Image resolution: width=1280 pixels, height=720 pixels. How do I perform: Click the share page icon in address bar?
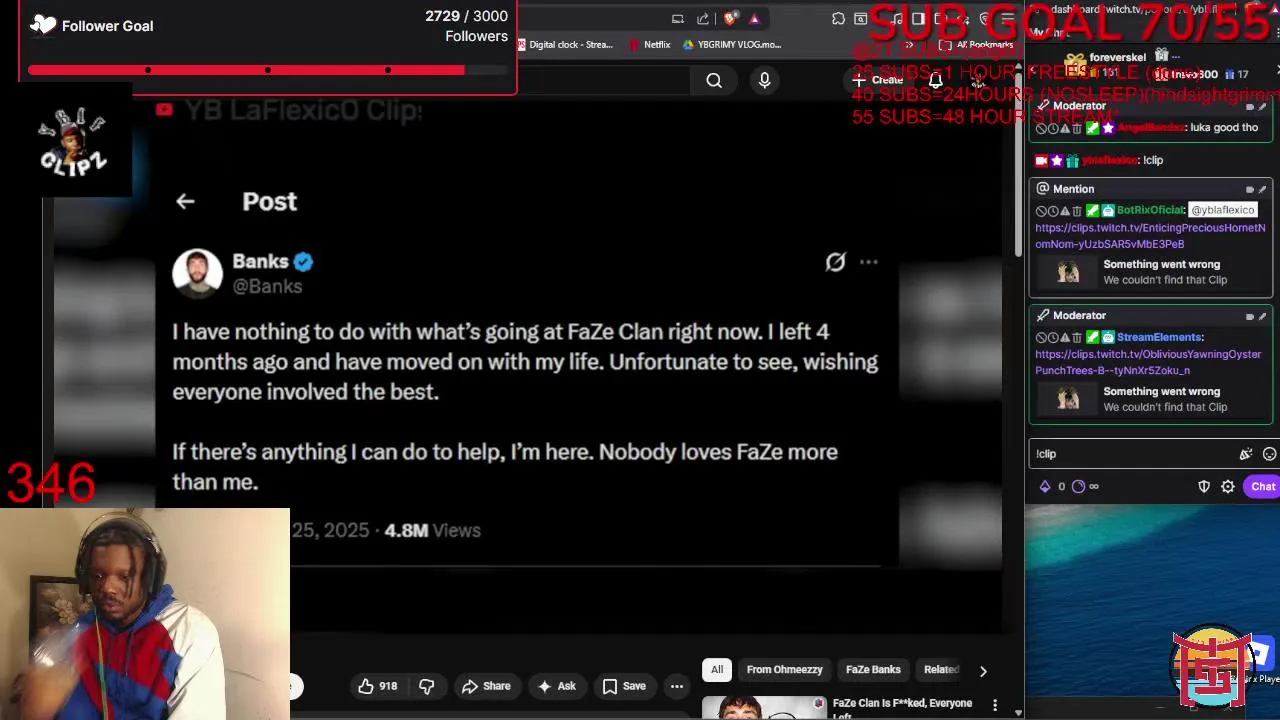[x=703, y=19]
